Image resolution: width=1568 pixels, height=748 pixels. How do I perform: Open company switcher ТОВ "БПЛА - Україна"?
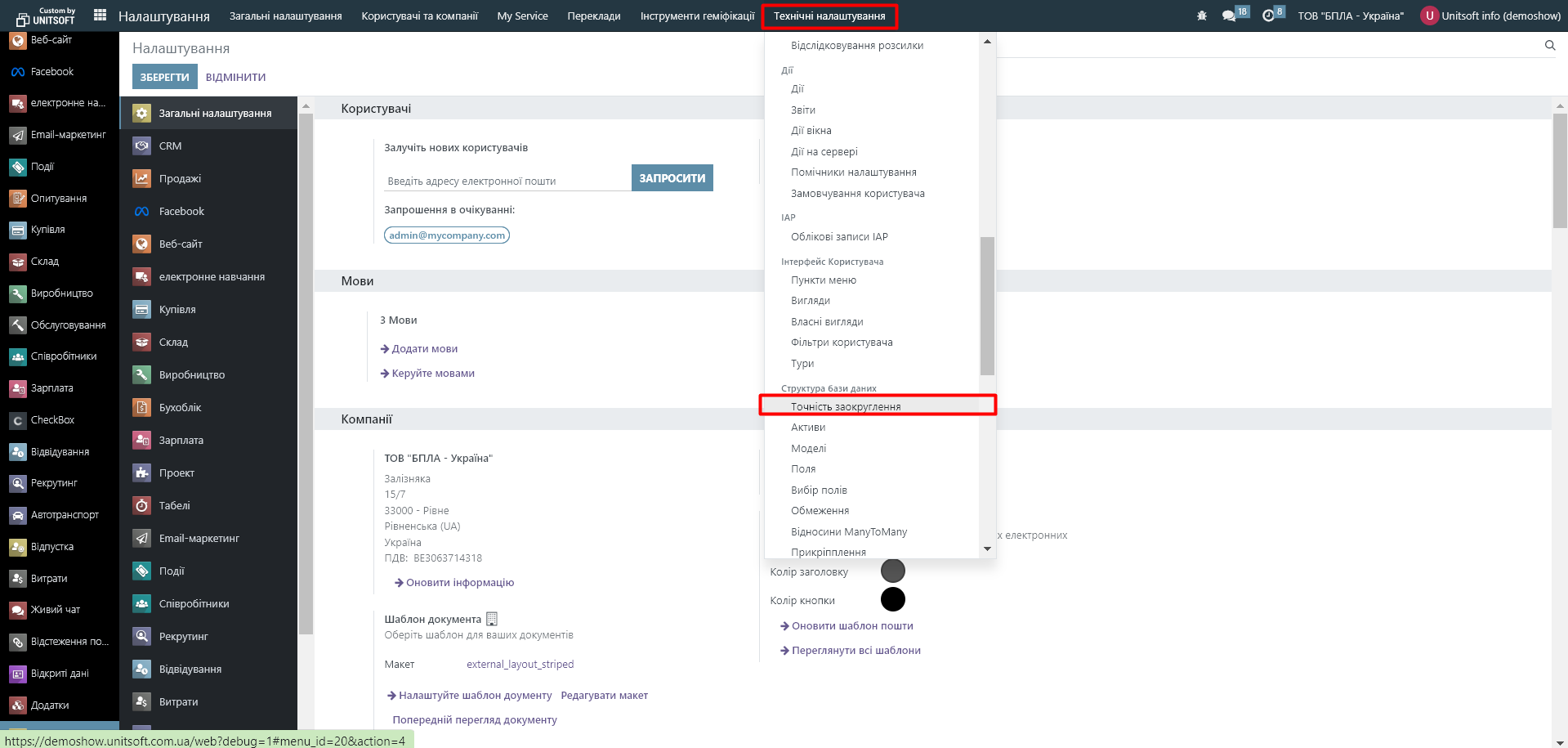pos(1351,16)
